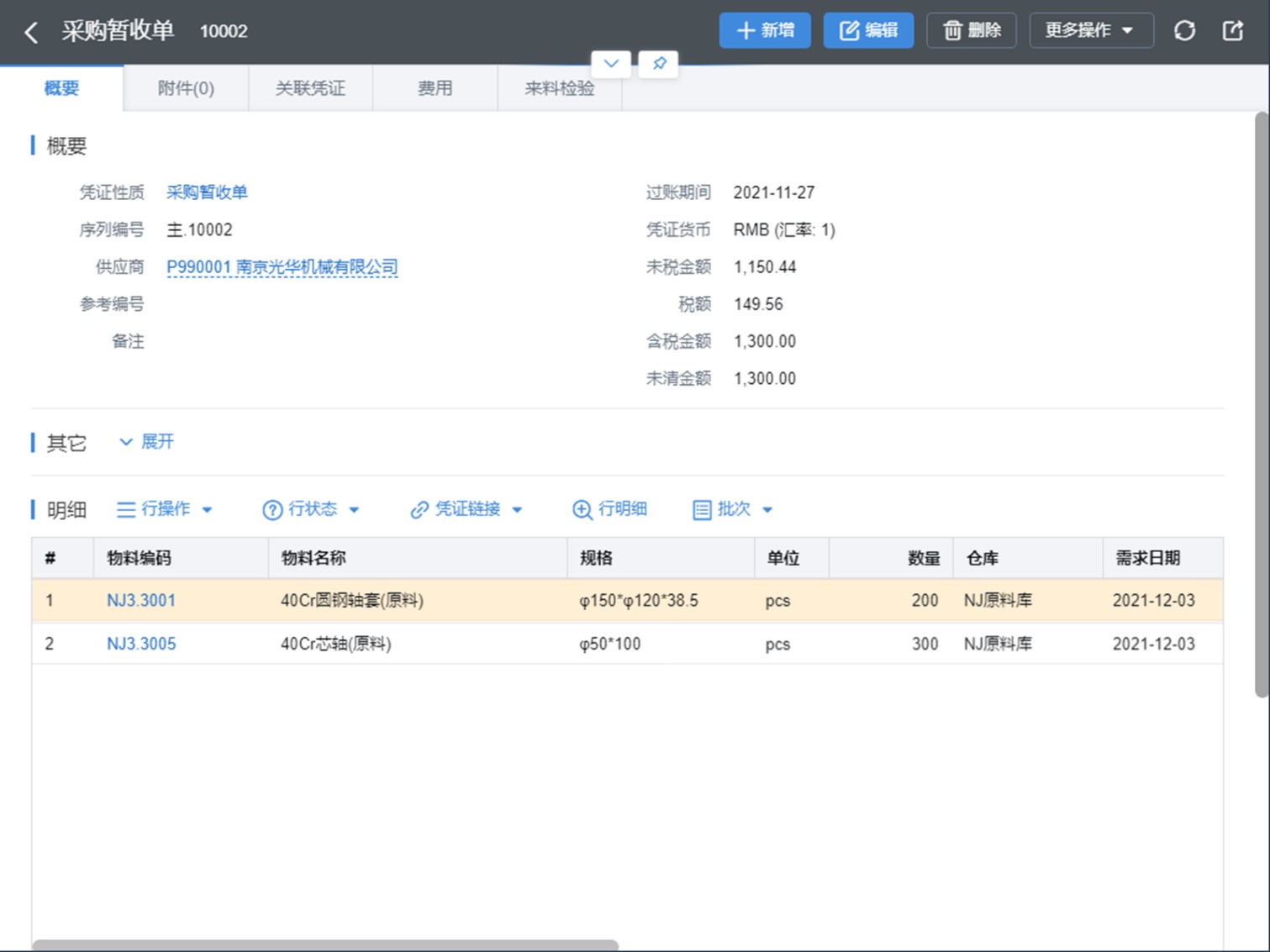Viewport: 1270px width, 952px height.
Task: Click the horizontal scrollbar below the table
Action: coord(326,945)
